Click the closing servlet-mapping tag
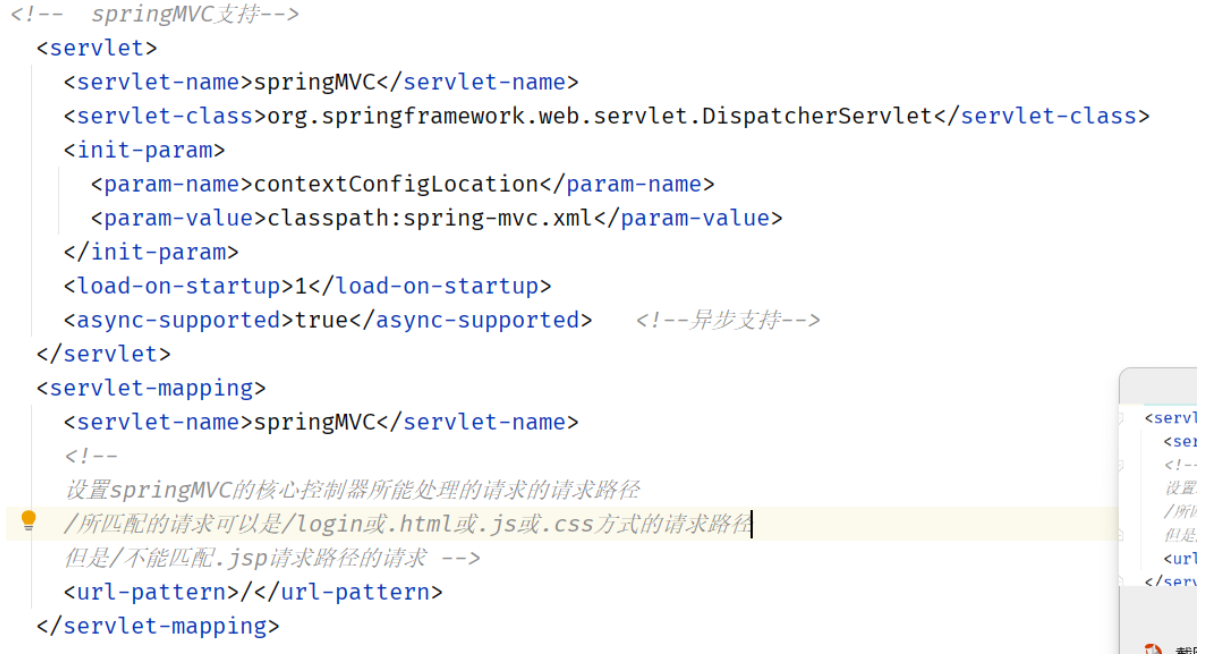1210x669 pixels. pyautogui.click(x=157, y=626)
